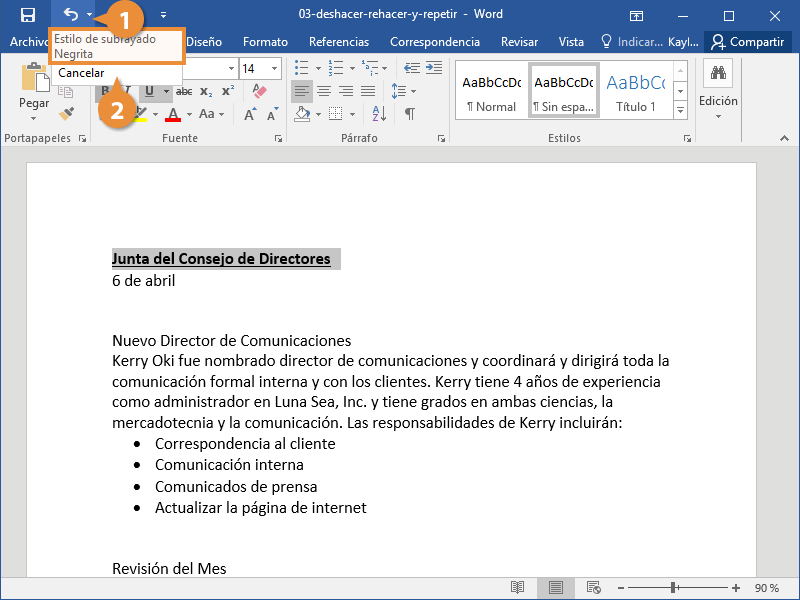Viewport: 800px width, 600px height.
Task: Toggle strikethrough abc button
Action: (x=184, y=91)
